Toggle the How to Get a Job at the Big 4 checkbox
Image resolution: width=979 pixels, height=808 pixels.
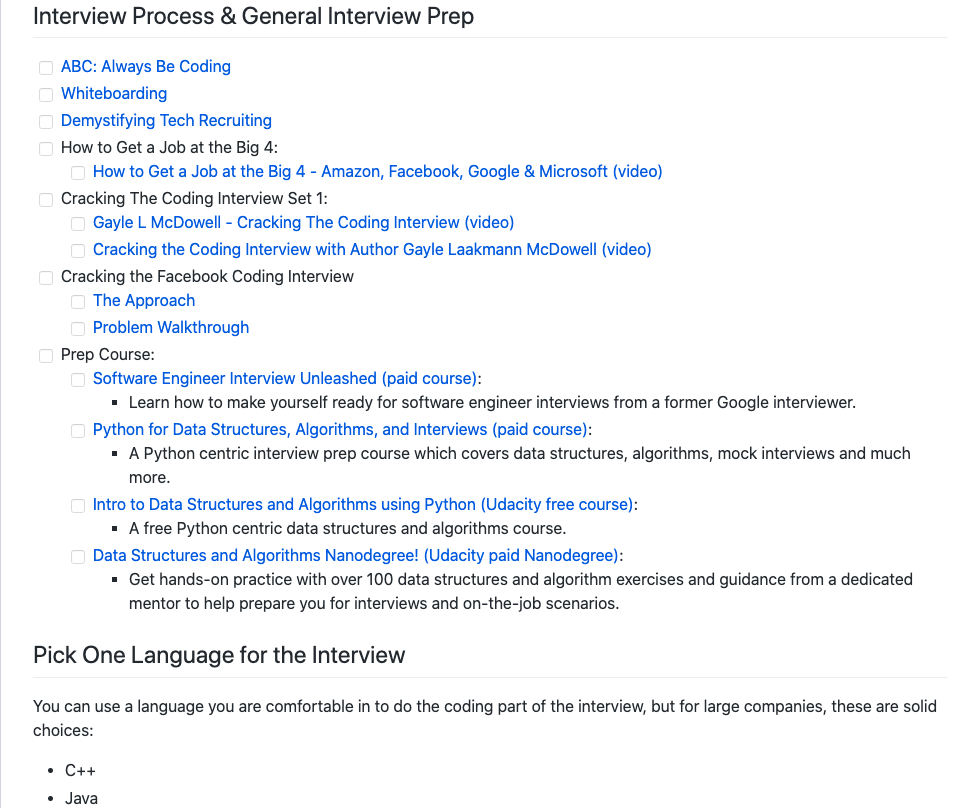click(46, 149)
